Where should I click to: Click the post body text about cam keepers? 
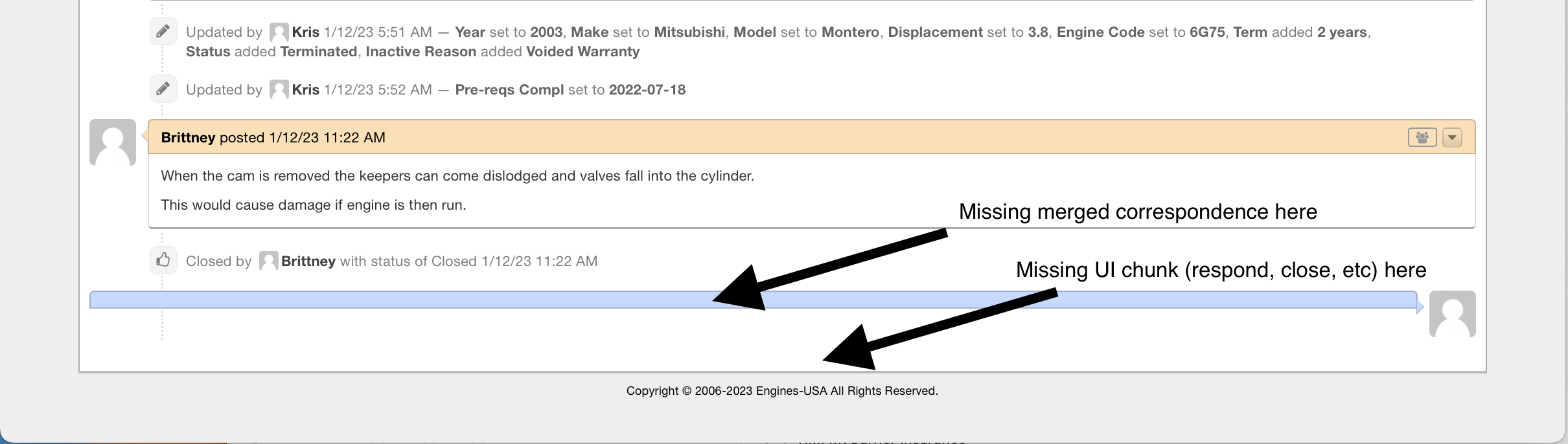click(457, 176)
